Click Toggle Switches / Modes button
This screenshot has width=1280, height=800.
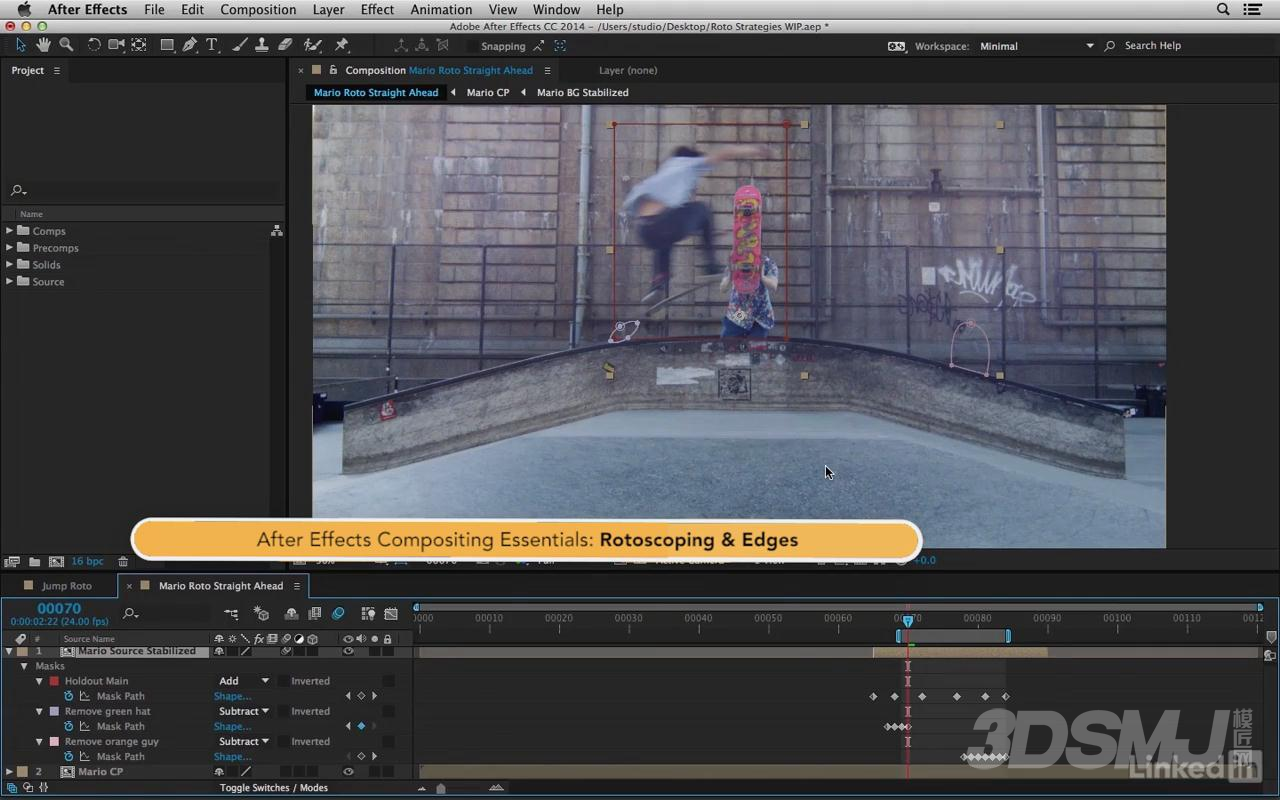[274, 788]
